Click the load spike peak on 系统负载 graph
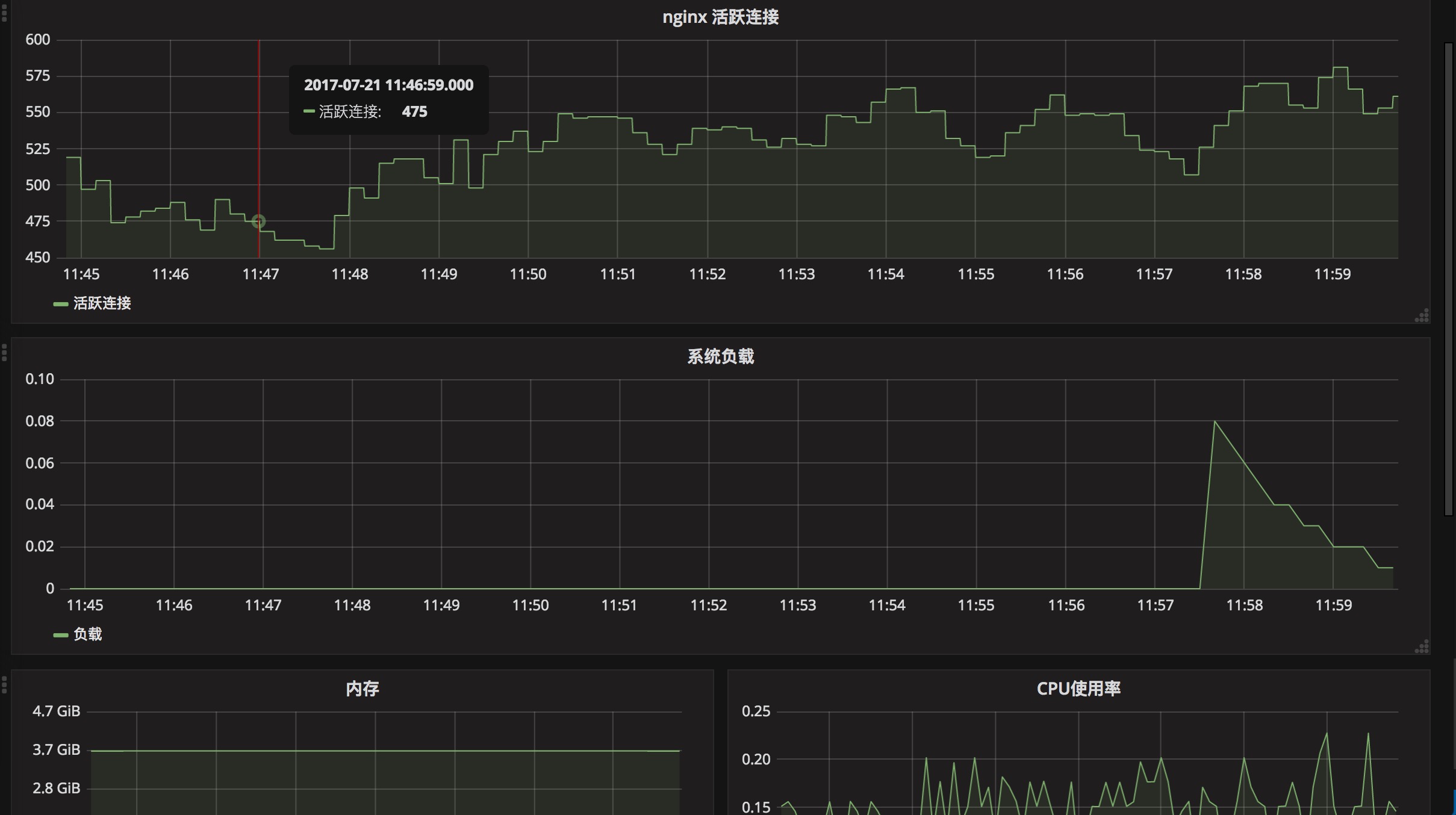 coord(1215,421)
